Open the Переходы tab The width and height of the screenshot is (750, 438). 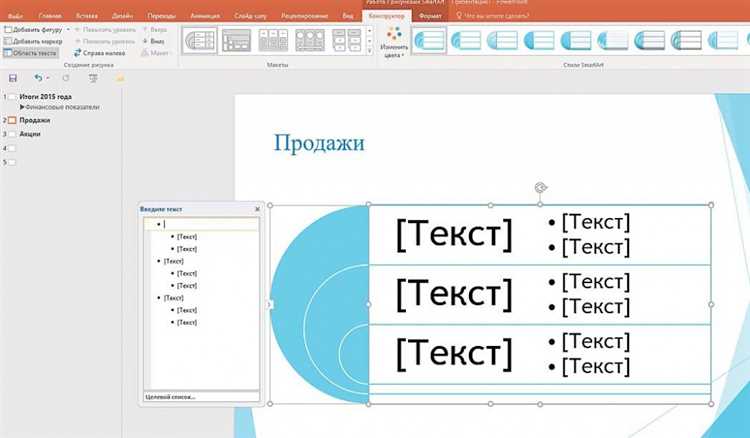162,16
